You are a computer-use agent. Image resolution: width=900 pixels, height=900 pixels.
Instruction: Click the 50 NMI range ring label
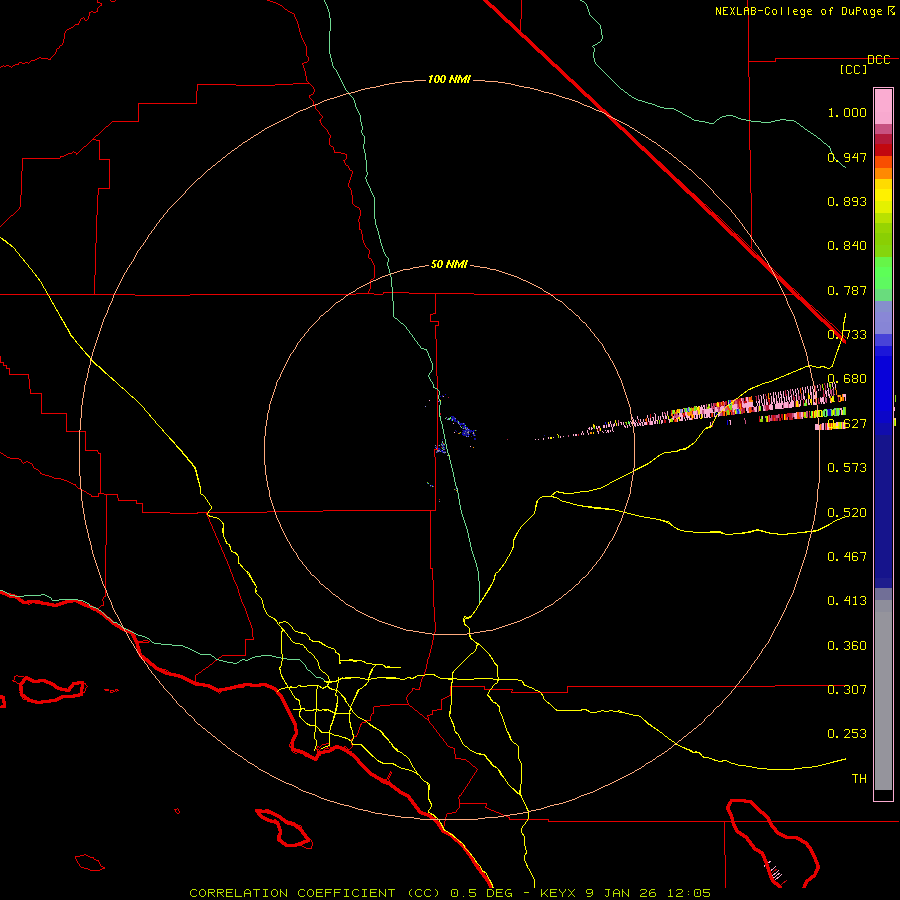tap(449, 264)
